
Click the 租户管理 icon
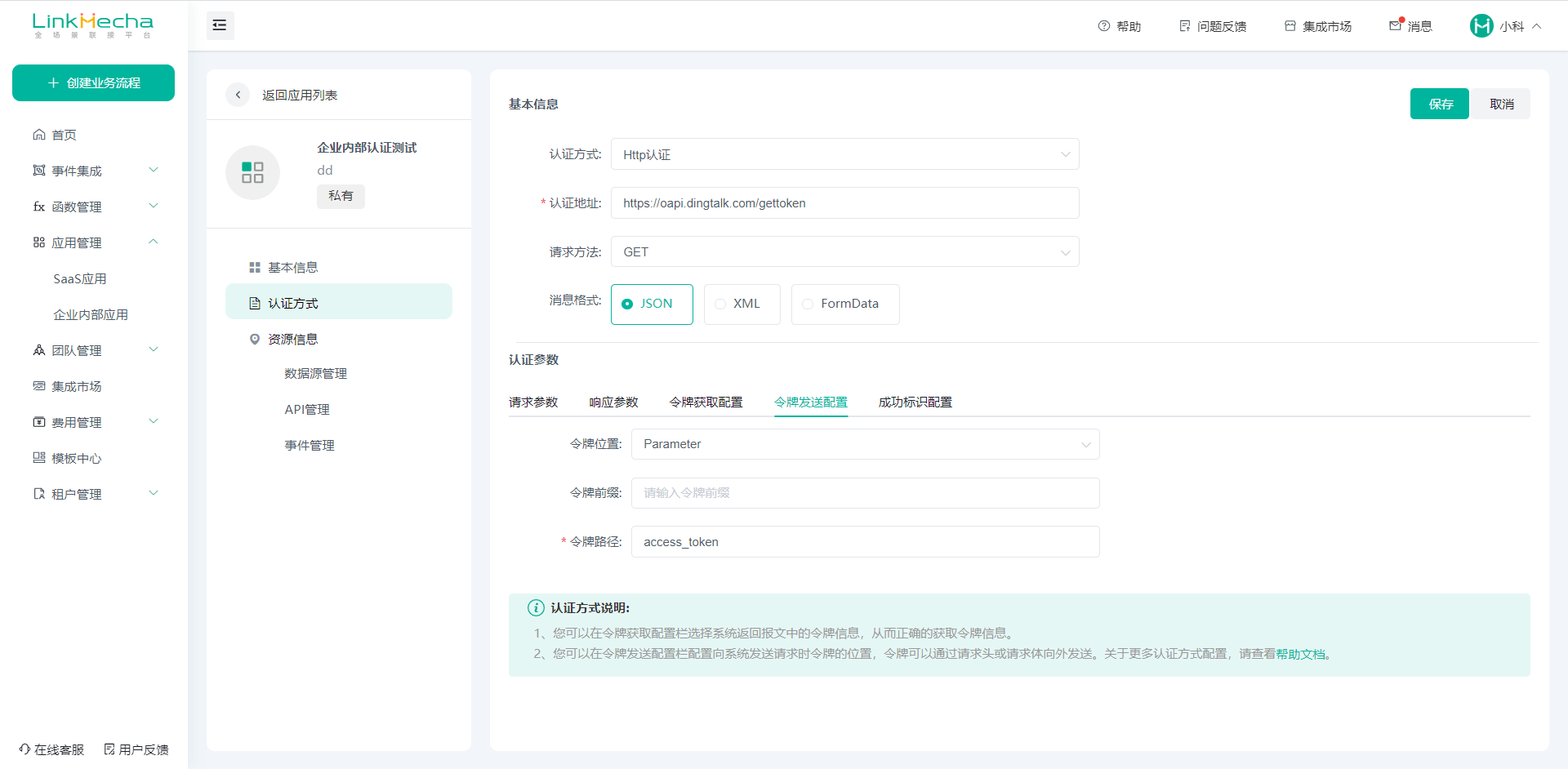coord(39,494)
